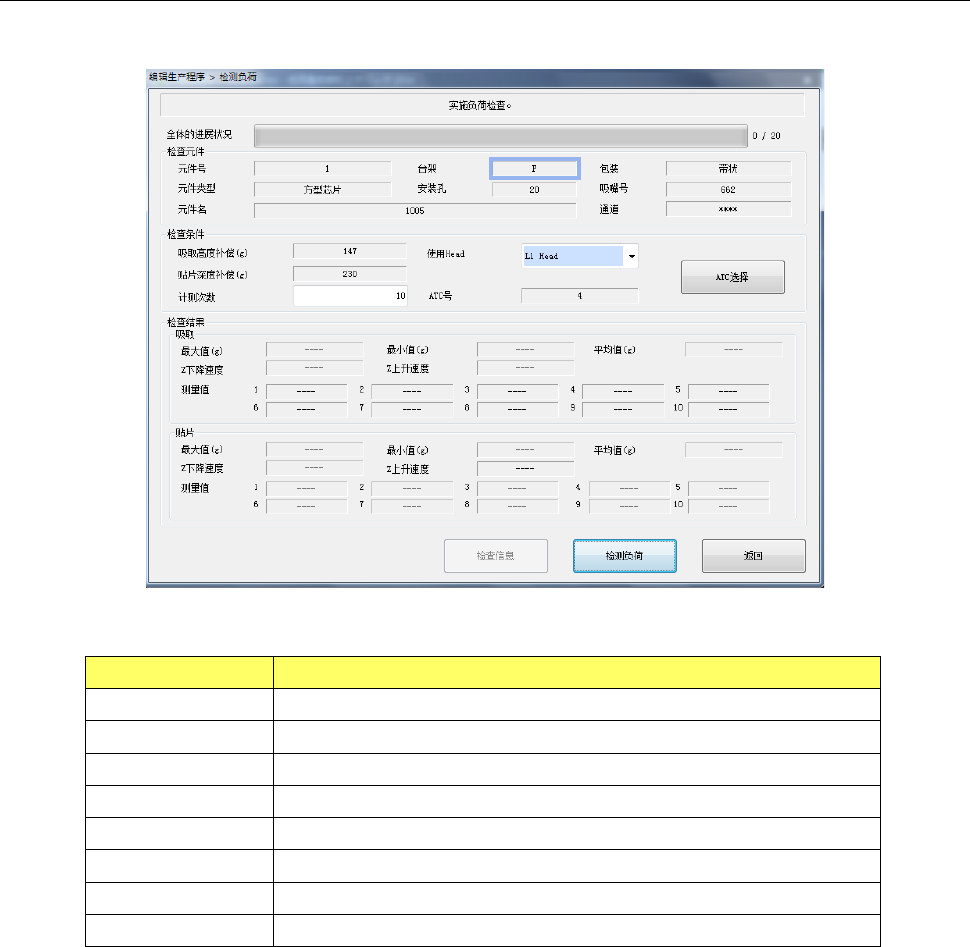Click the 通道 field showing ****
Screen dimensions: 970x947
click(x=728, y=209)
